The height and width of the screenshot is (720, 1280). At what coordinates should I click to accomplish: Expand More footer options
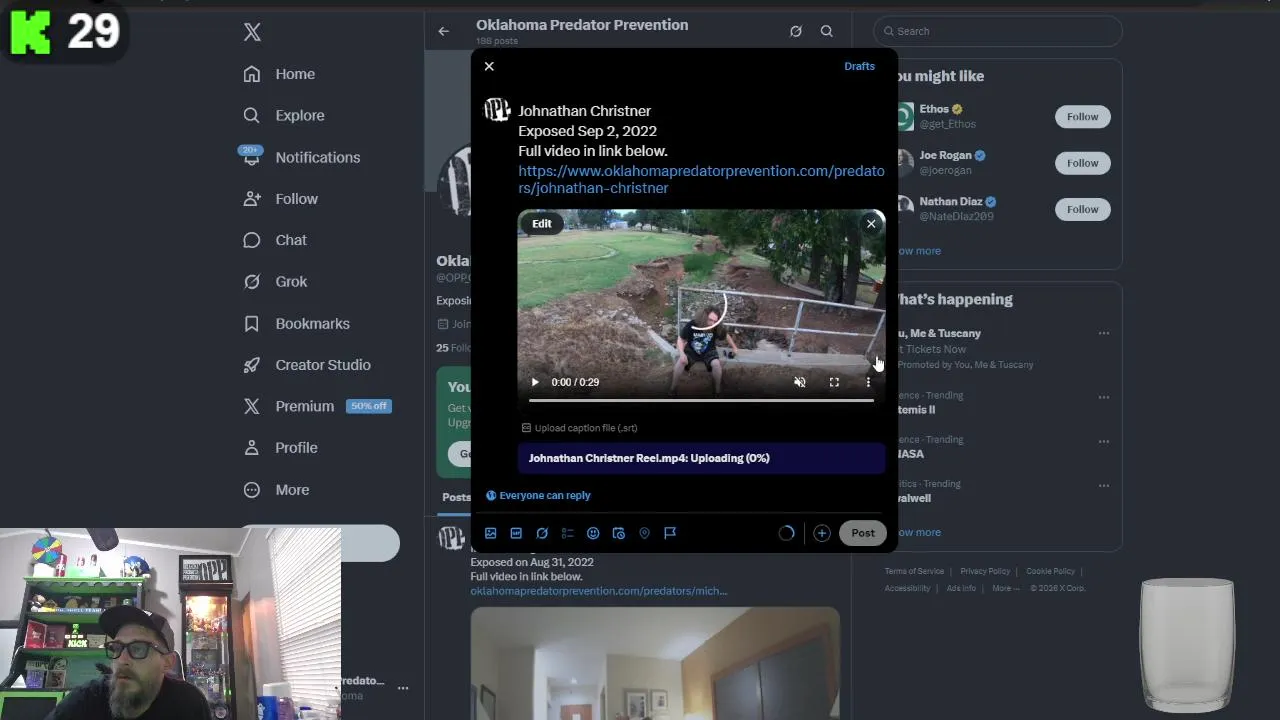pyautogui.click(x=1004, y=588)
